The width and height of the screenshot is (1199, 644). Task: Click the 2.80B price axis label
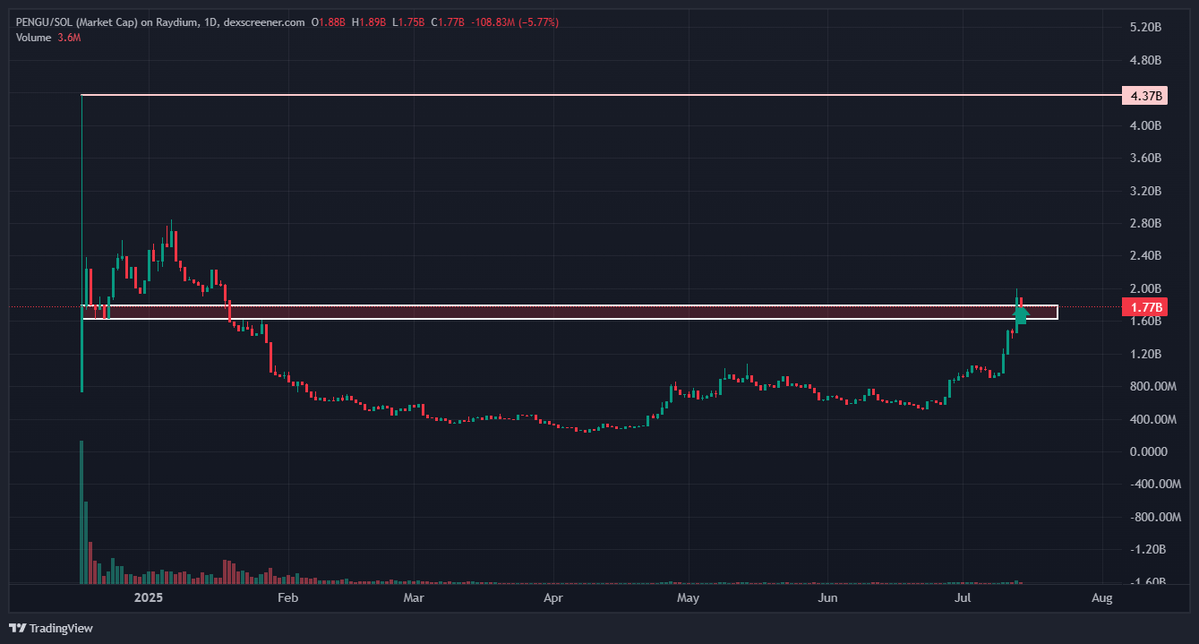click(x=1145, y=223)
